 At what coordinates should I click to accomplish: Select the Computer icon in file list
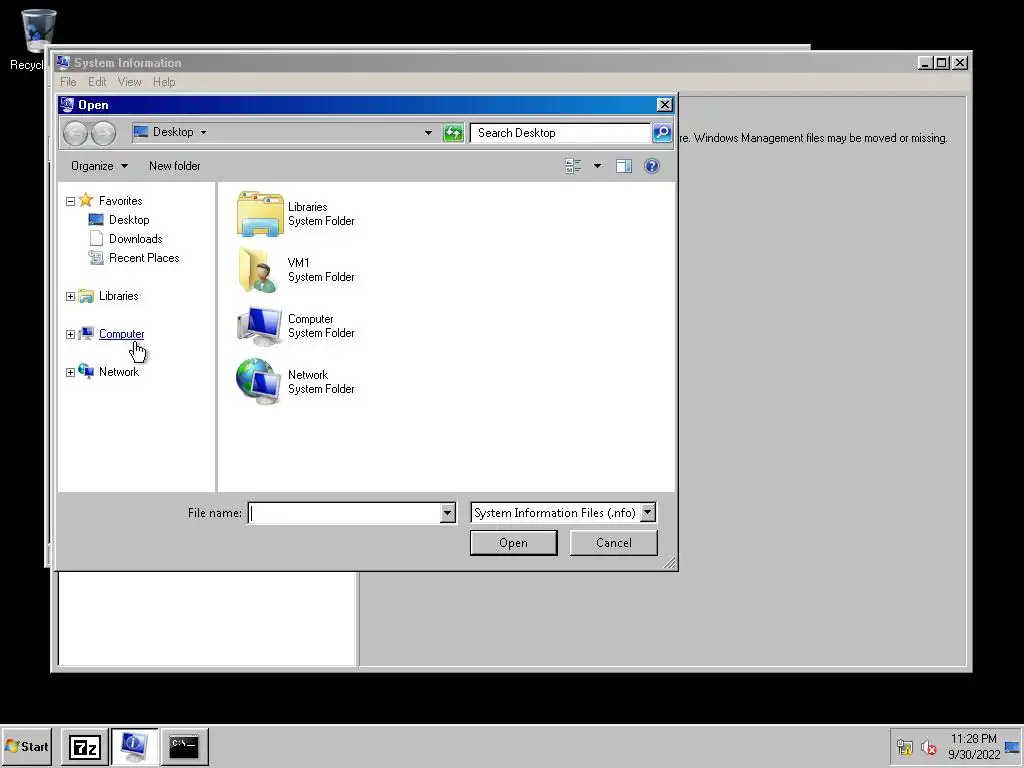[260, 326]
